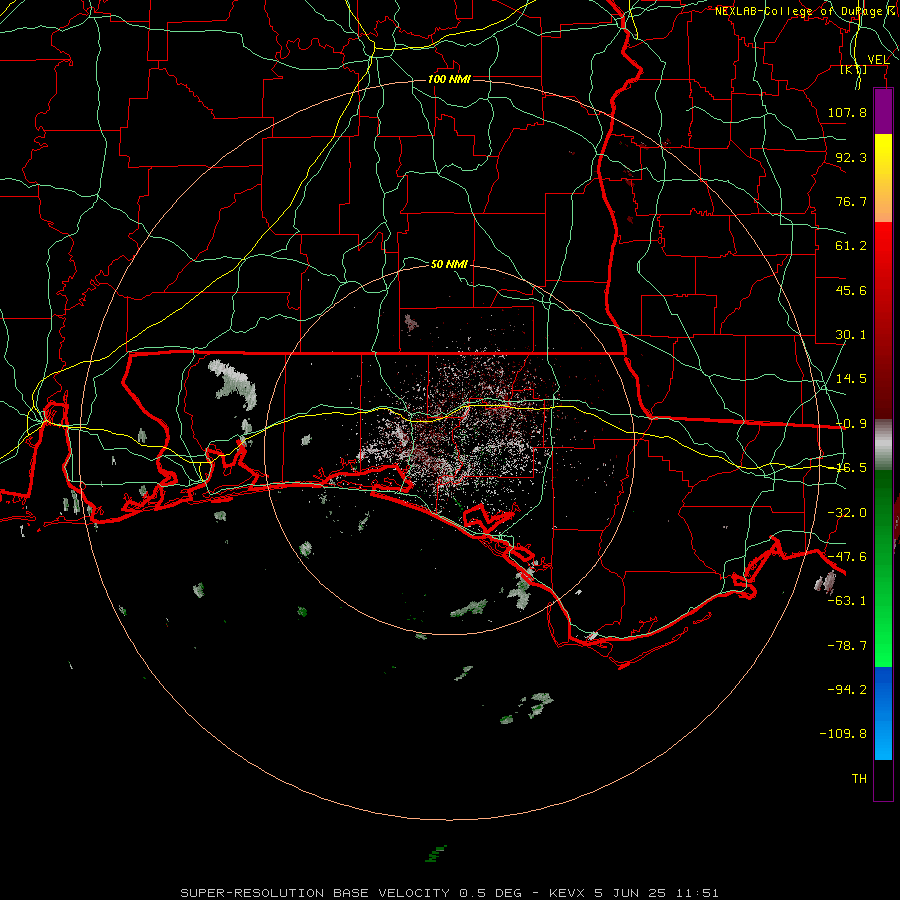900x900 pixels.
Task: Select the -94.2 velocity scale value
Action: pos(847,690)
